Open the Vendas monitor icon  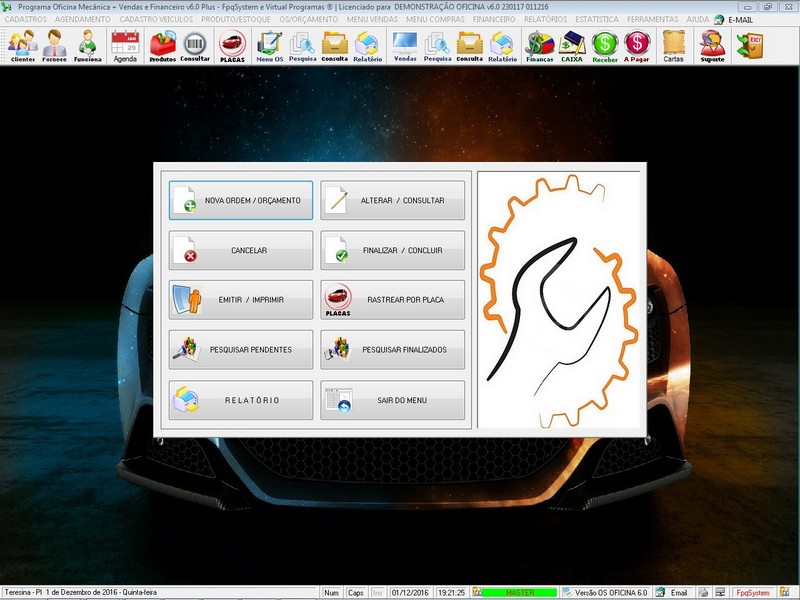405,45
